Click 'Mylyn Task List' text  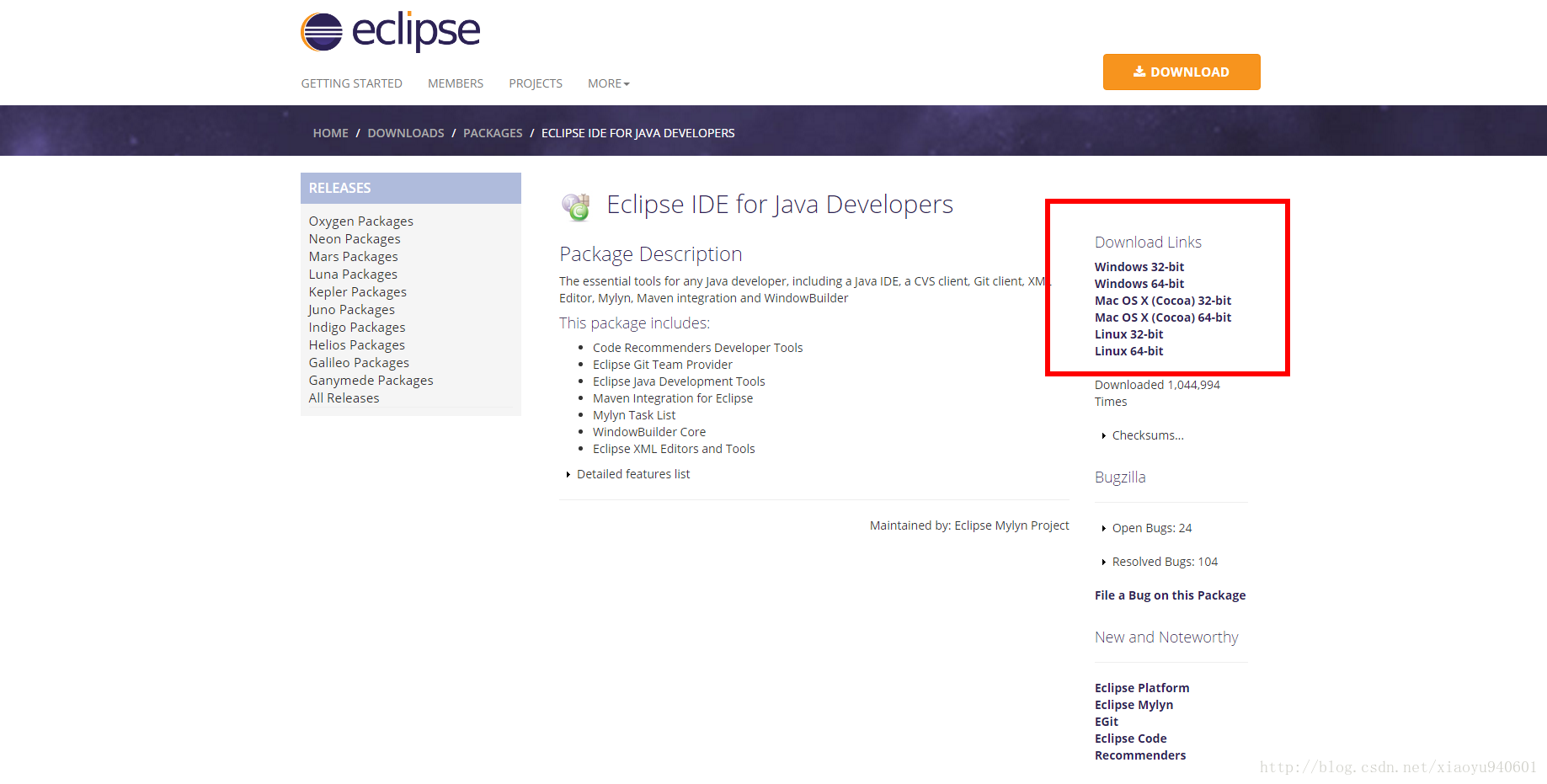tap(634, 415)
